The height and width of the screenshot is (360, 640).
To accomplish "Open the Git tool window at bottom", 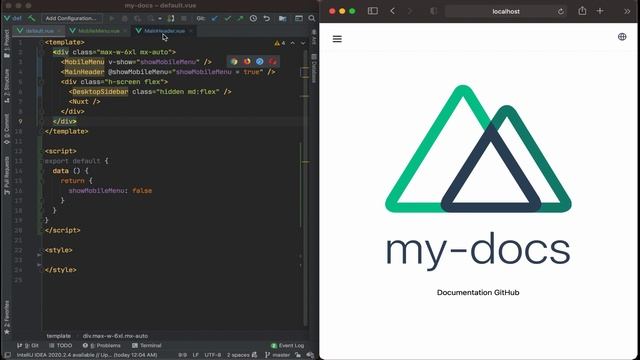I will (28, 345).
